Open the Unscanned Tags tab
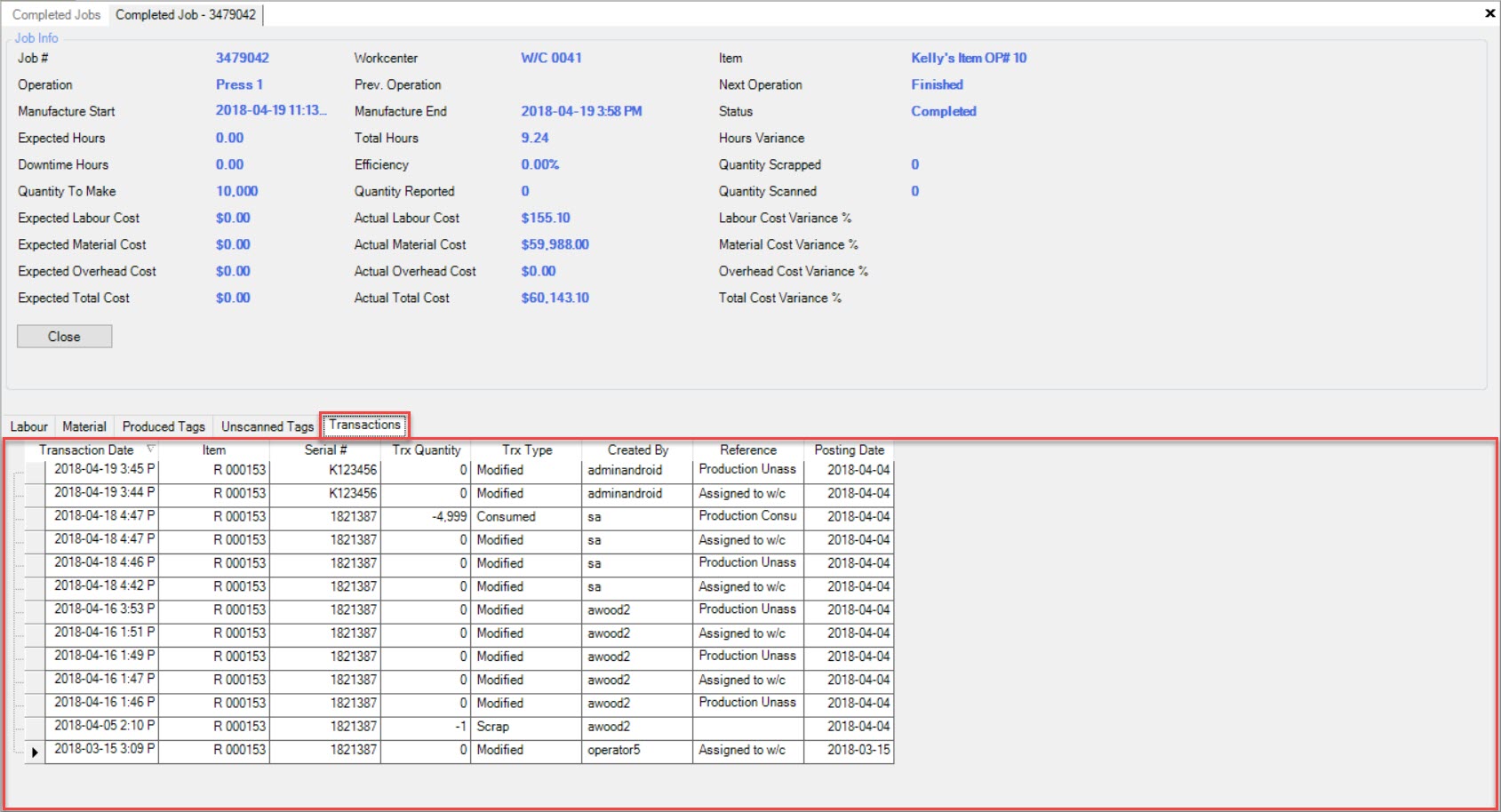This screenshot has width=1501, height=812. [x=267, y=426]
